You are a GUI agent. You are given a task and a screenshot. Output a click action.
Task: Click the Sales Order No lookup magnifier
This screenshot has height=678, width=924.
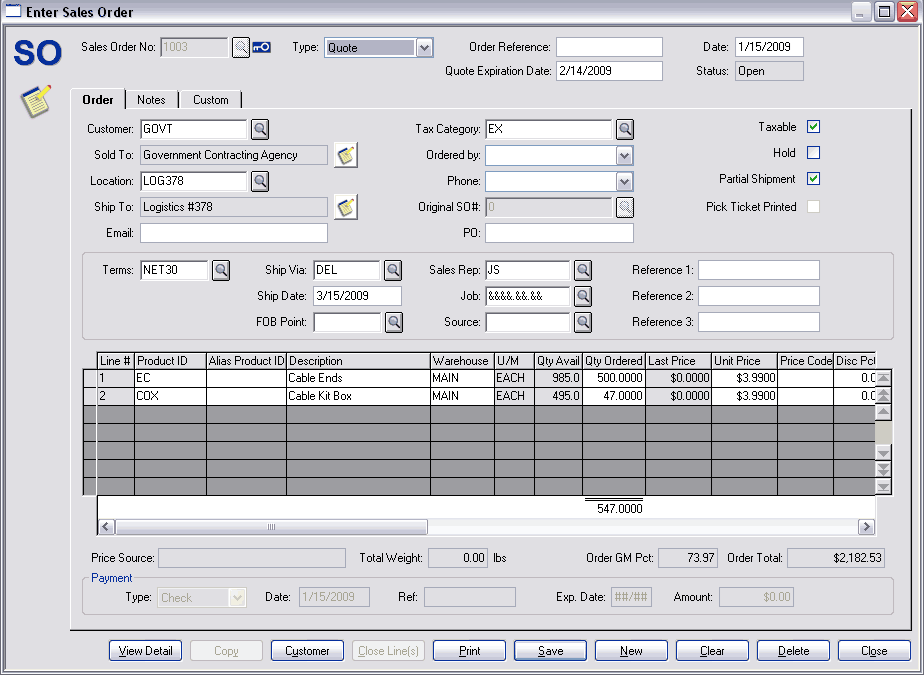(241, 47)
